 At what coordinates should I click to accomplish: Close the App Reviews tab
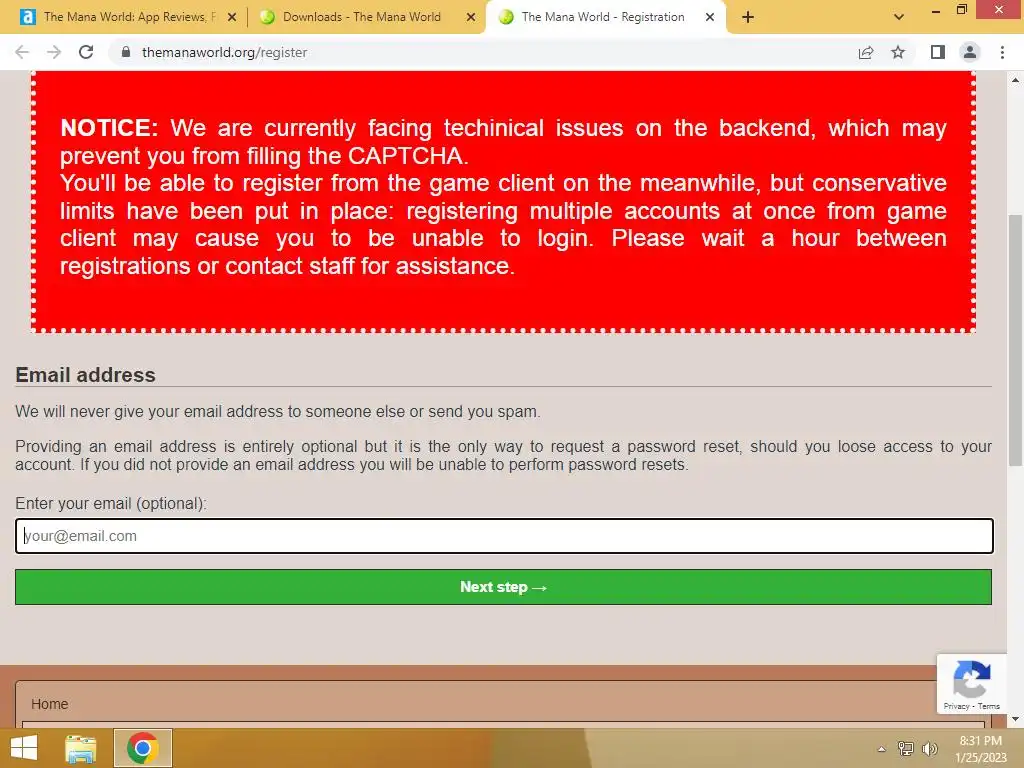point(232,17)
